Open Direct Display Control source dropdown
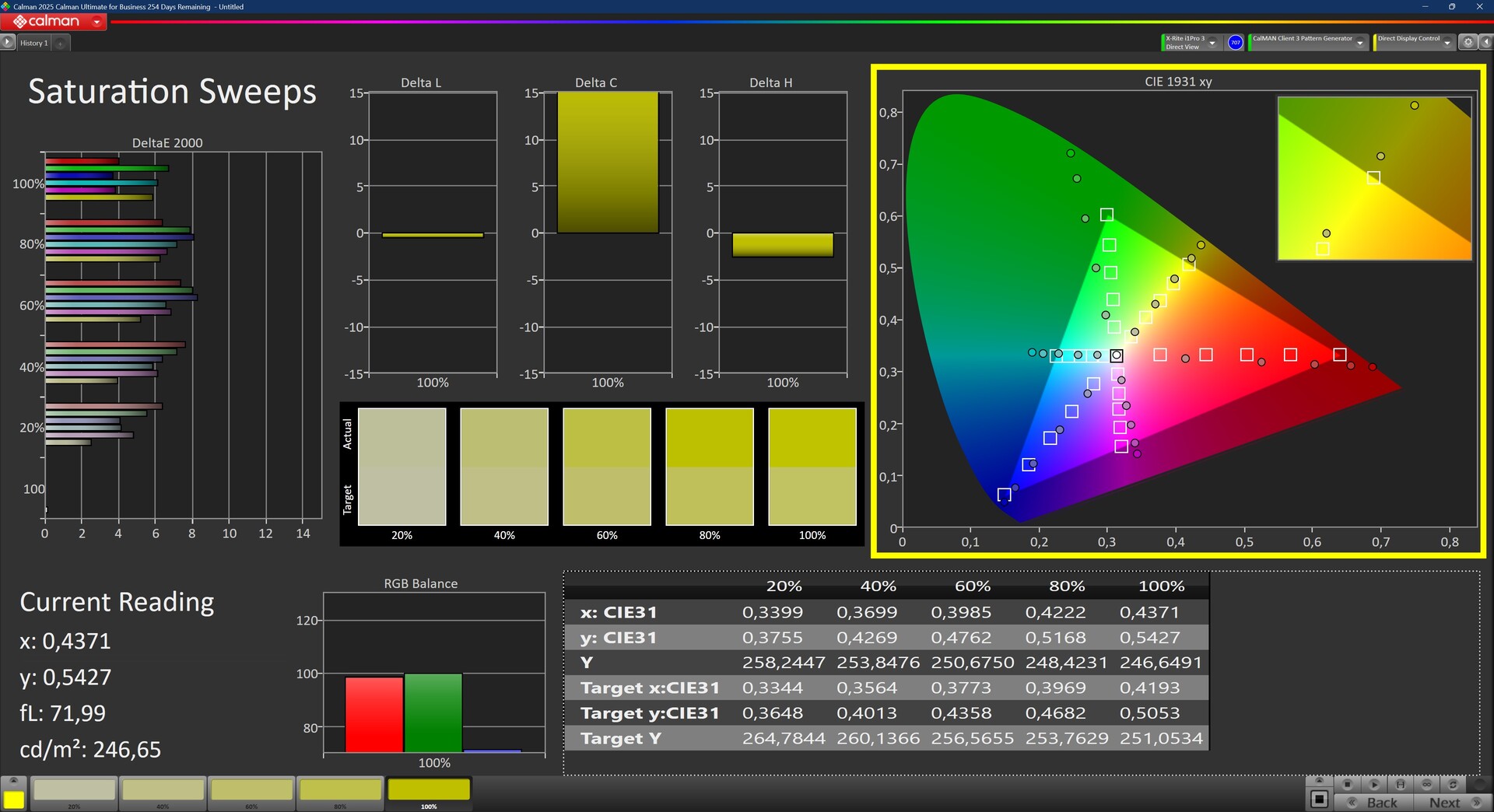This screenshot has height=812, width=1494. pyautogui.click(x=1447, y=43)
